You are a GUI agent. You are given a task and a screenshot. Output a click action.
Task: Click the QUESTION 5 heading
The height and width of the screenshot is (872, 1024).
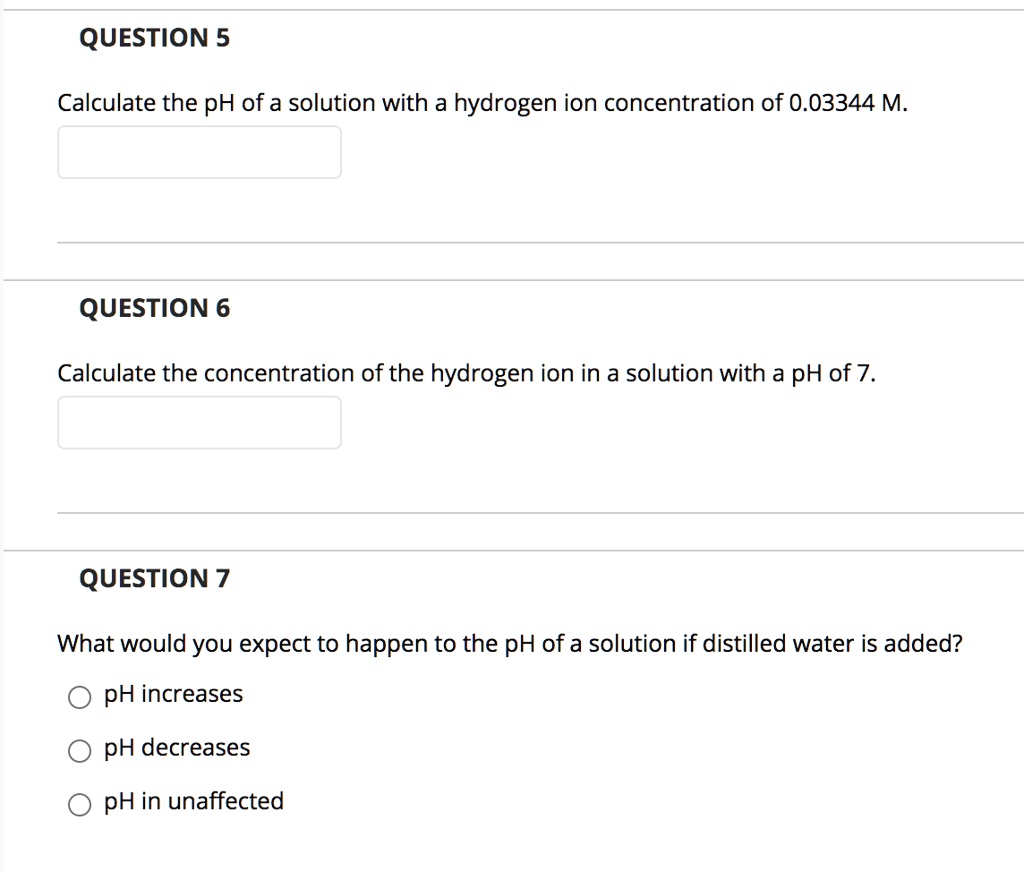coord(154,38)
